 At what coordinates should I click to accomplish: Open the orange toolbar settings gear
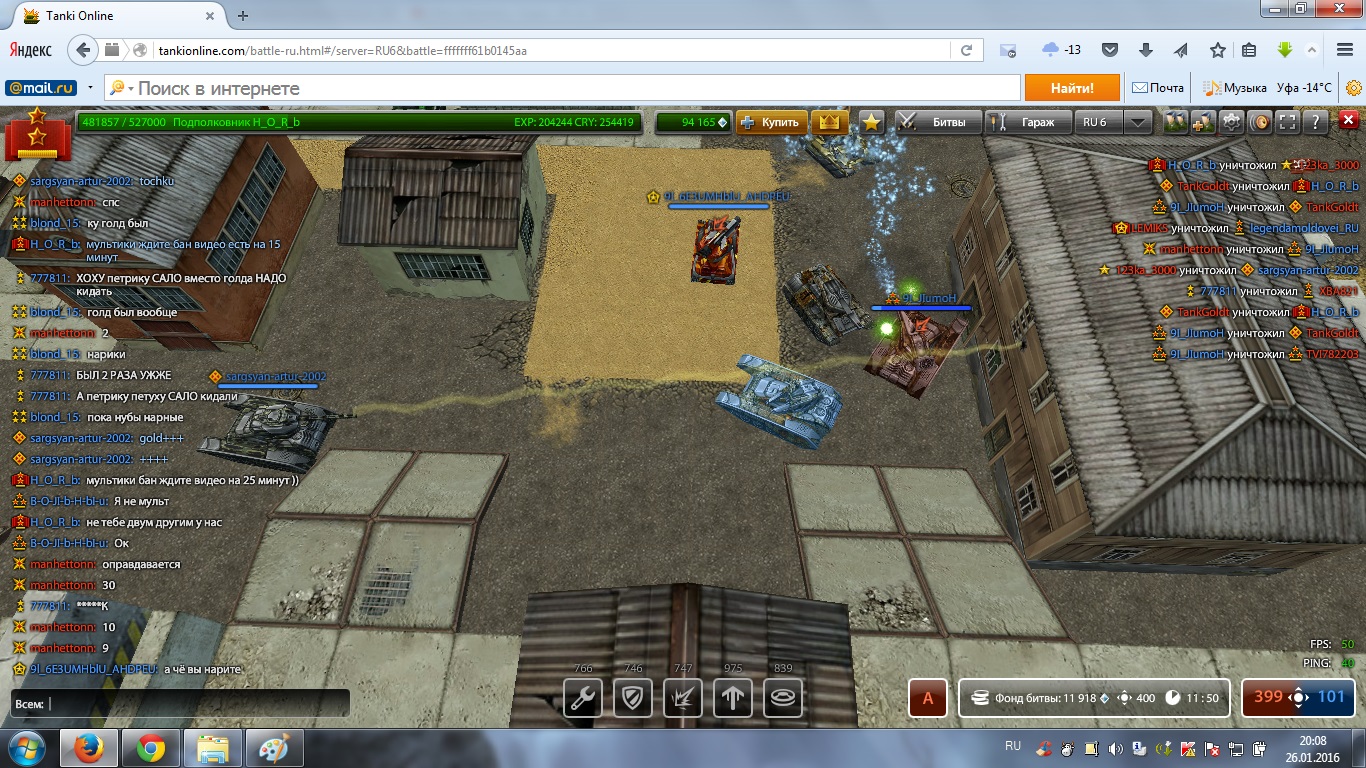pos(1353,88)
